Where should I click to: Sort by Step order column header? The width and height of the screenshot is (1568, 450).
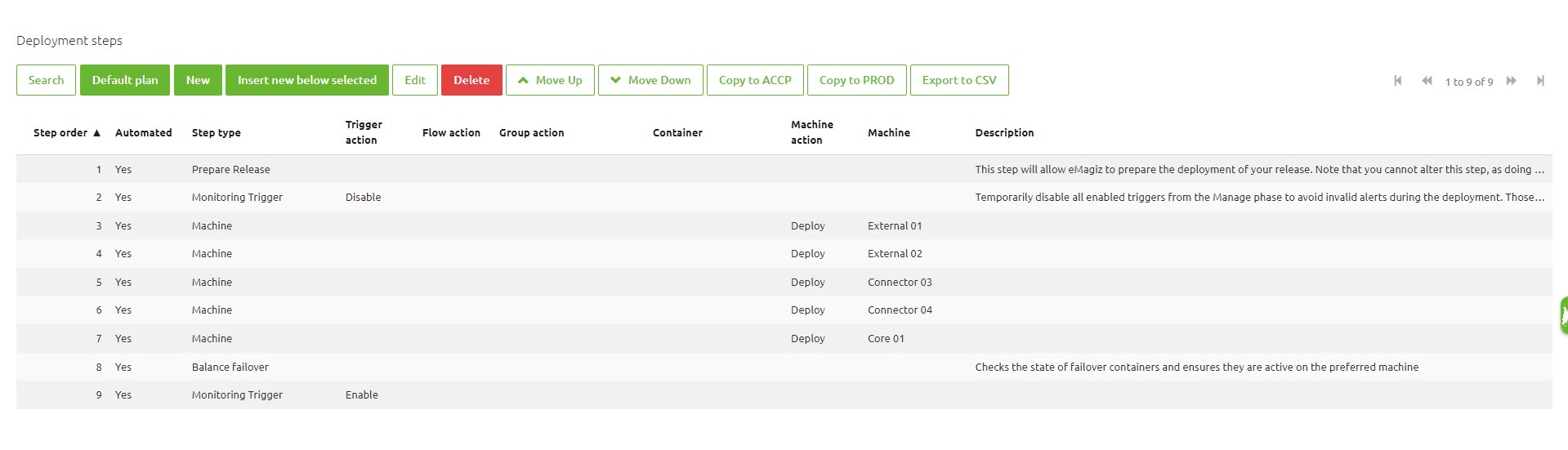tap(66, 132)
